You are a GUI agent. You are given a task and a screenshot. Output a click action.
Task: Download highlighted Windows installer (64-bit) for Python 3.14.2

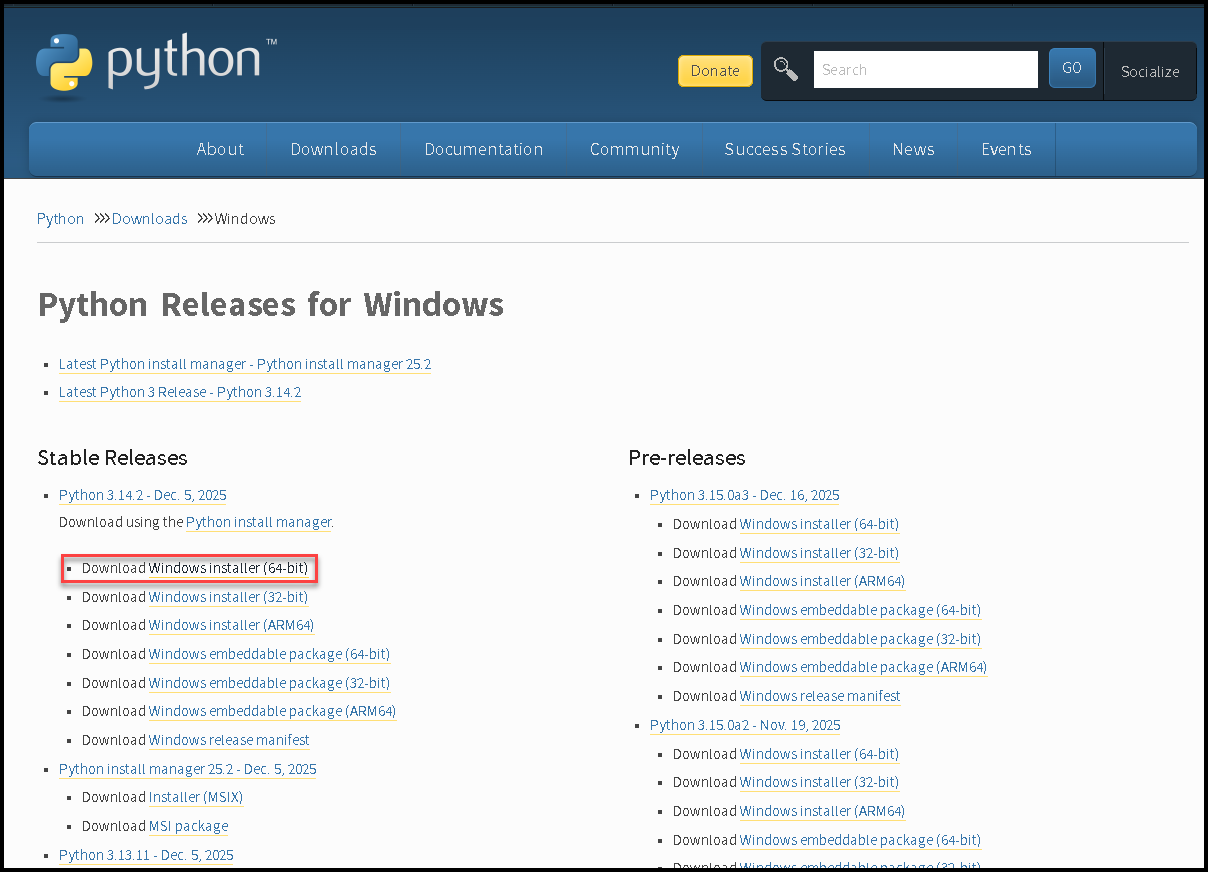coord(228,568)
